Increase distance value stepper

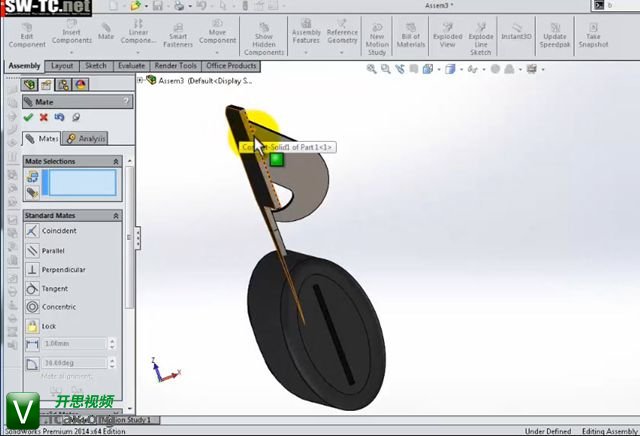(112, 340)
